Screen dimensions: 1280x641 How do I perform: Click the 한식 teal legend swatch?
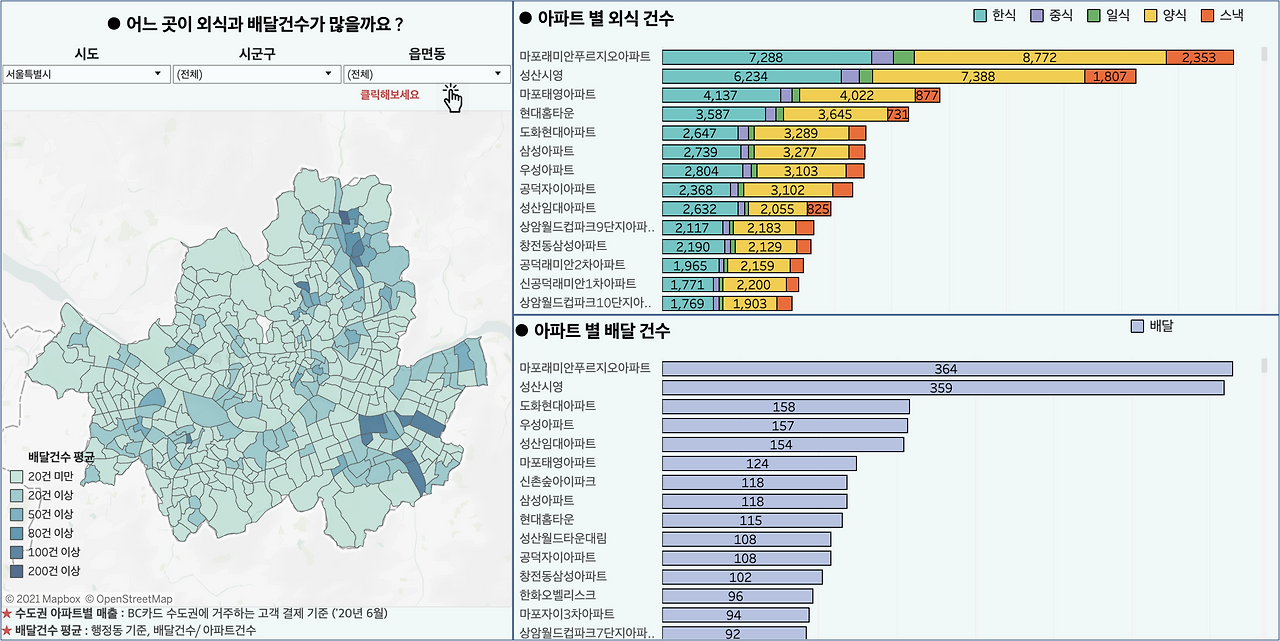(980, 15)
